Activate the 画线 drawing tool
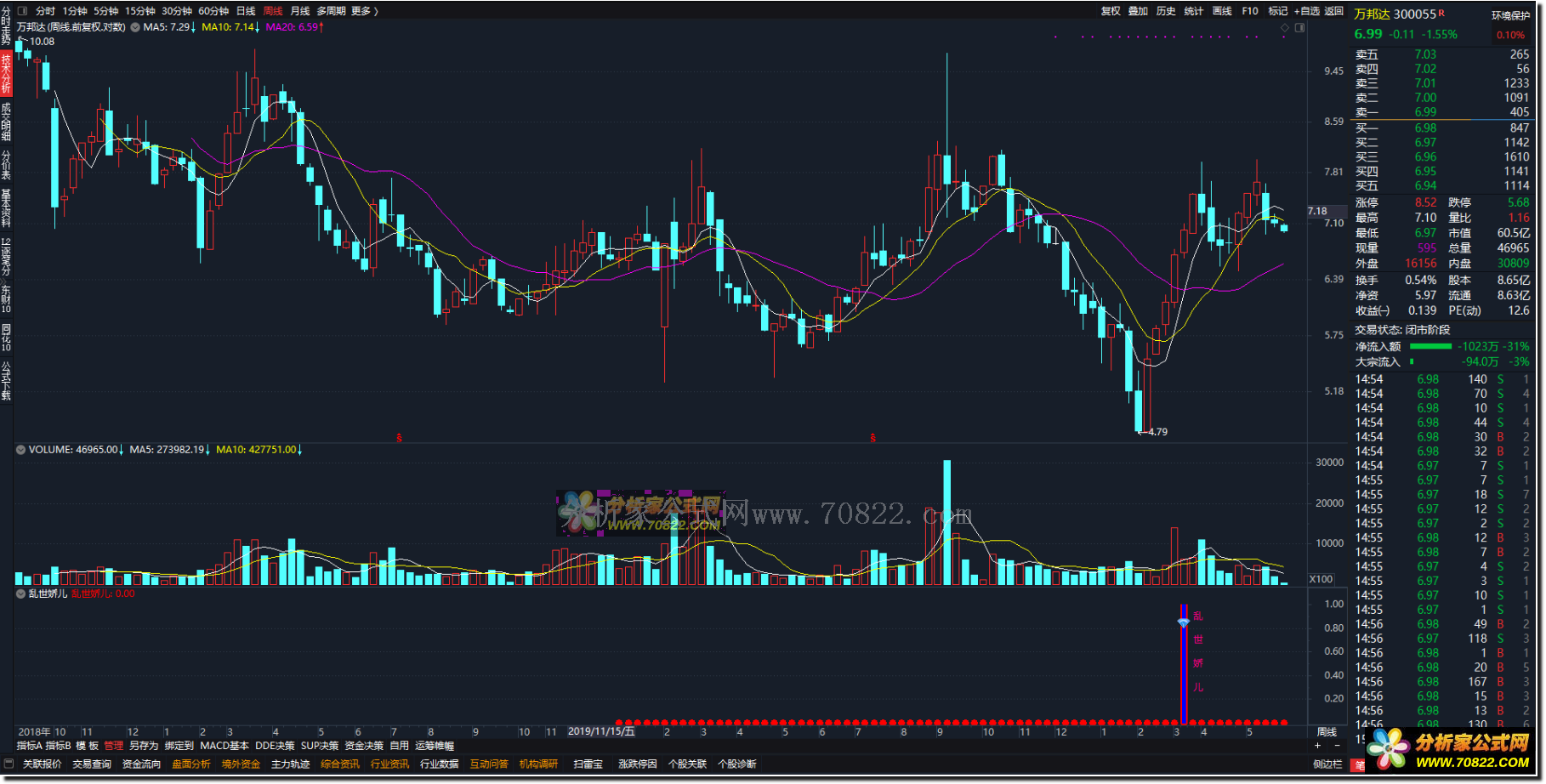 (1222, 11)
